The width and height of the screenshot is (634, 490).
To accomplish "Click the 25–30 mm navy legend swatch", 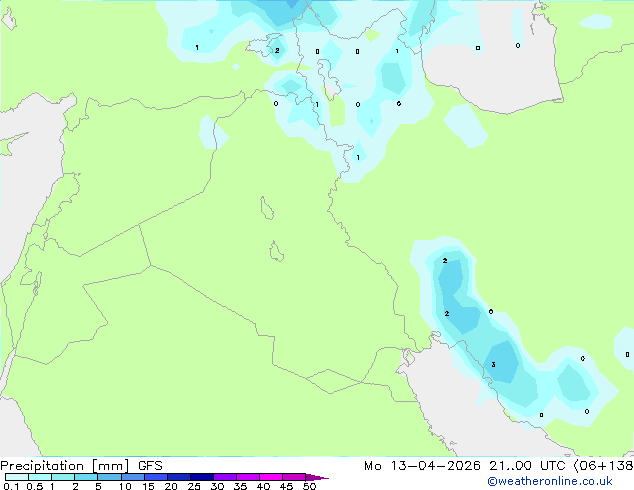I will point(201,477).
